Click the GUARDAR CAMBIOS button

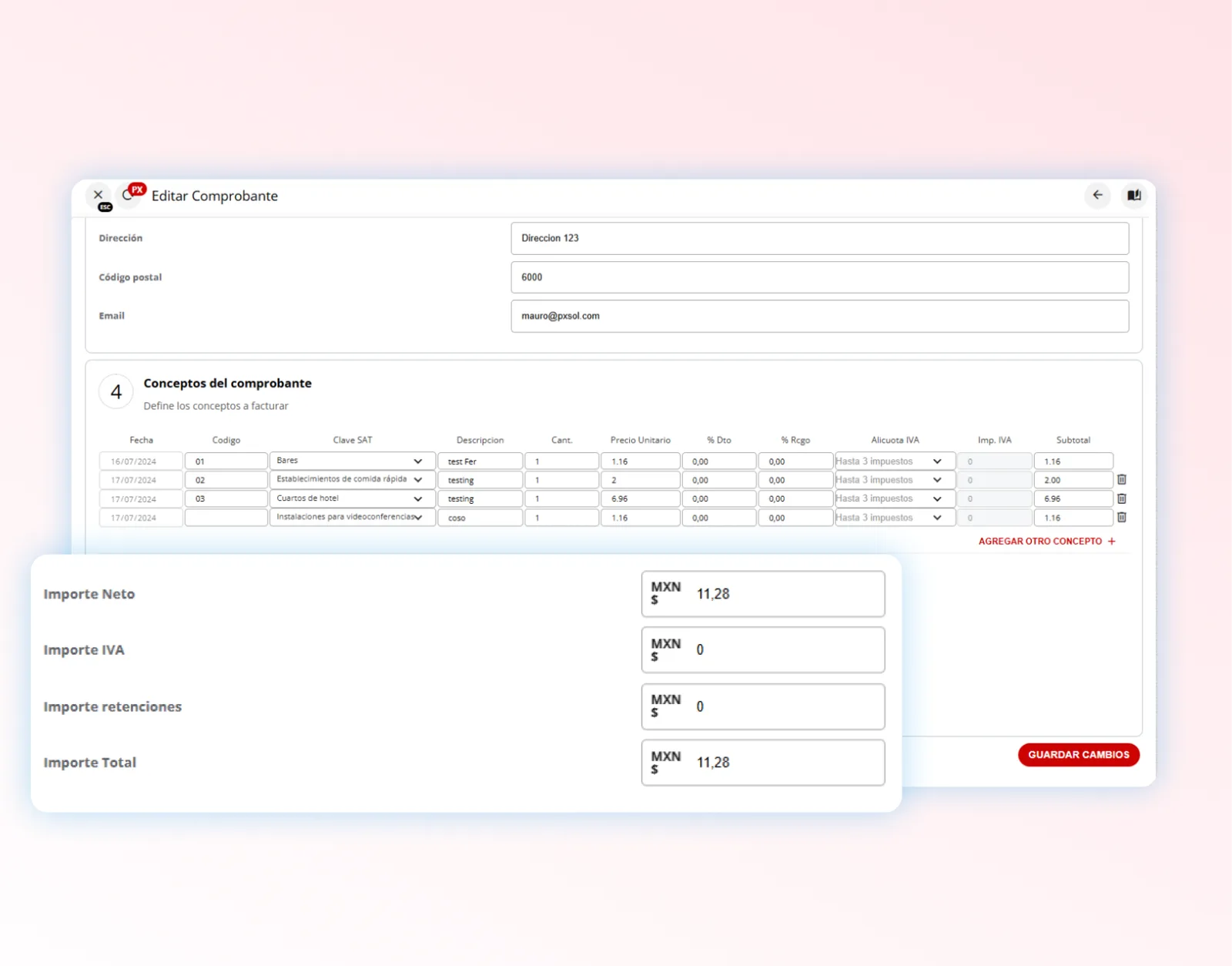(x=1079, y=755)
